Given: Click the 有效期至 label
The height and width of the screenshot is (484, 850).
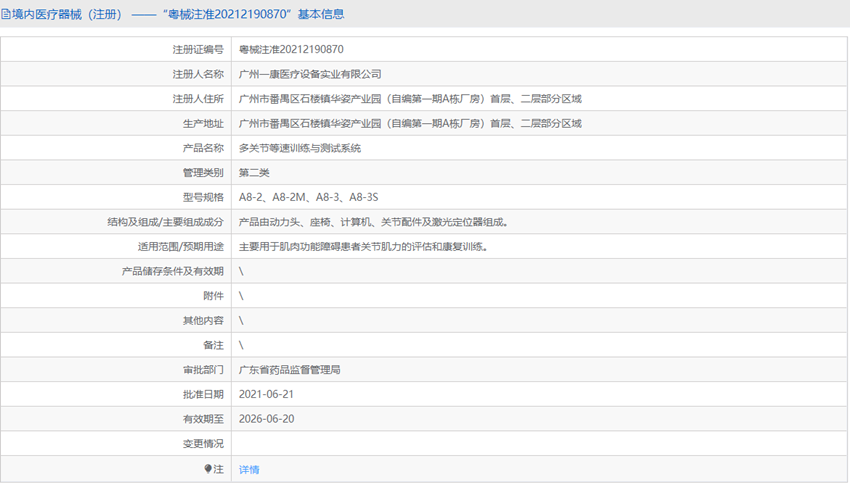Looking at the screenshot, I should 203,419.
